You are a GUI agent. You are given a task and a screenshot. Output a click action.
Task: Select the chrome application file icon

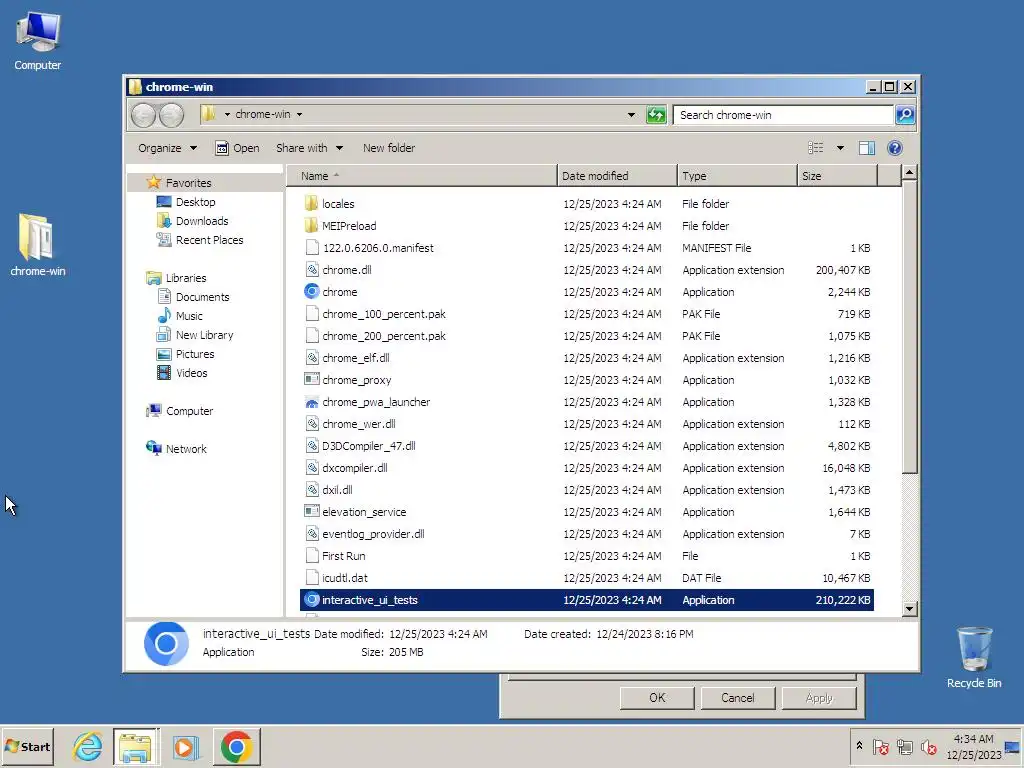(x=312, y=292)
